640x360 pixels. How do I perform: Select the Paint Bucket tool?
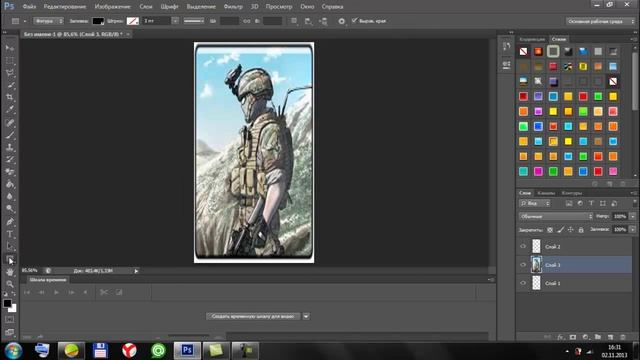click(x=10, y=184)
